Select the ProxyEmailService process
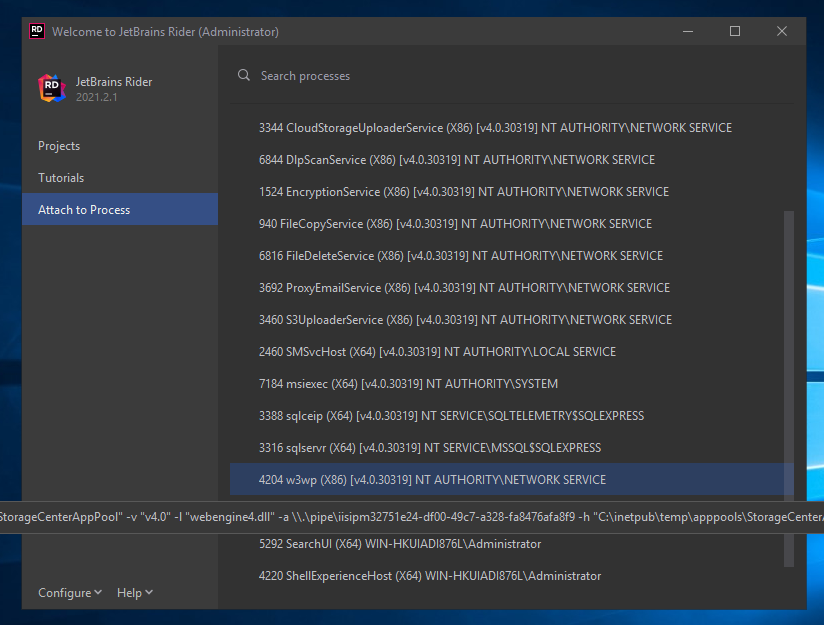824x625 pixels. tap(464, 288)
